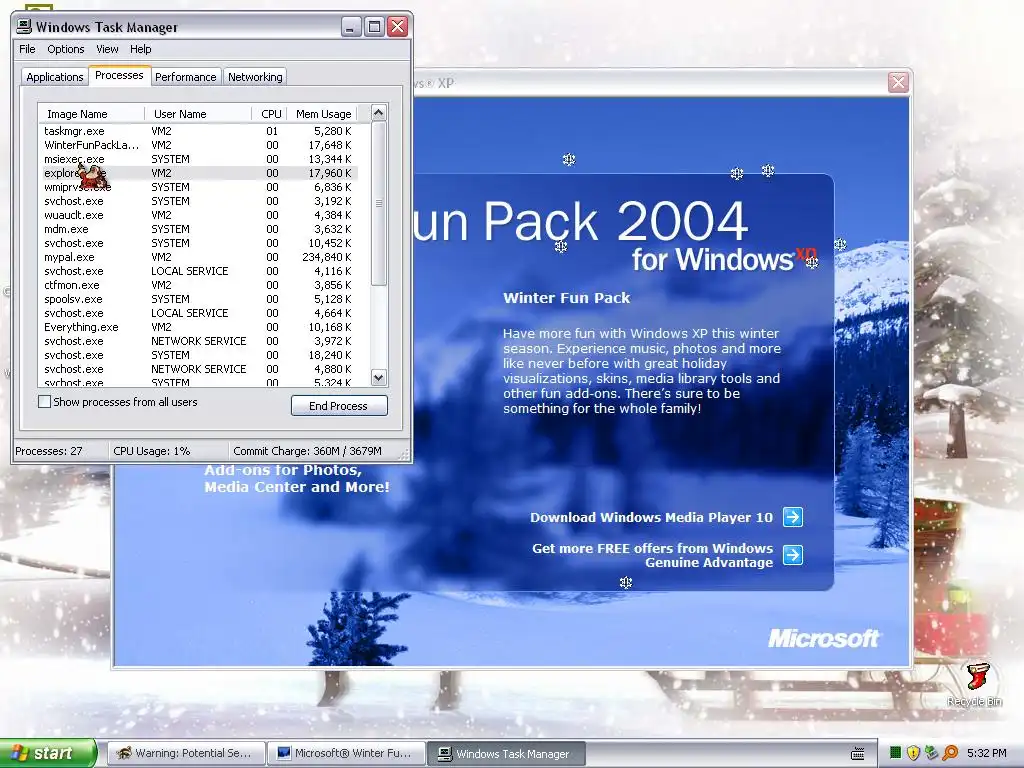Click the Commit Charge status bar entry
The width and height of the screenshot is (1024, 768).
click(x=307, y=451)
